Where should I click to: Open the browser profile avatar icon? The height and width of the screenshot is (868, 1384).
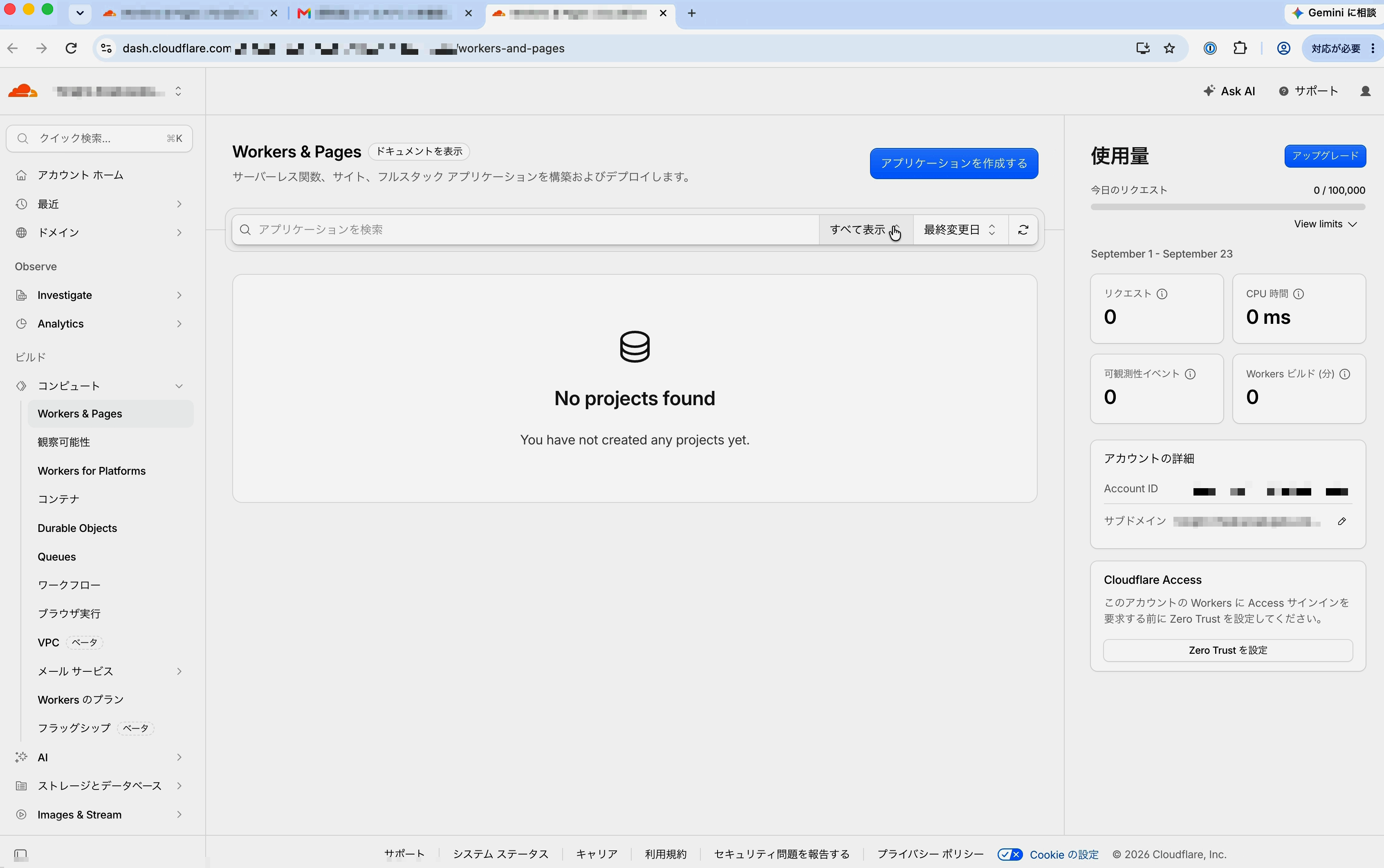[x=1283, y=48]
